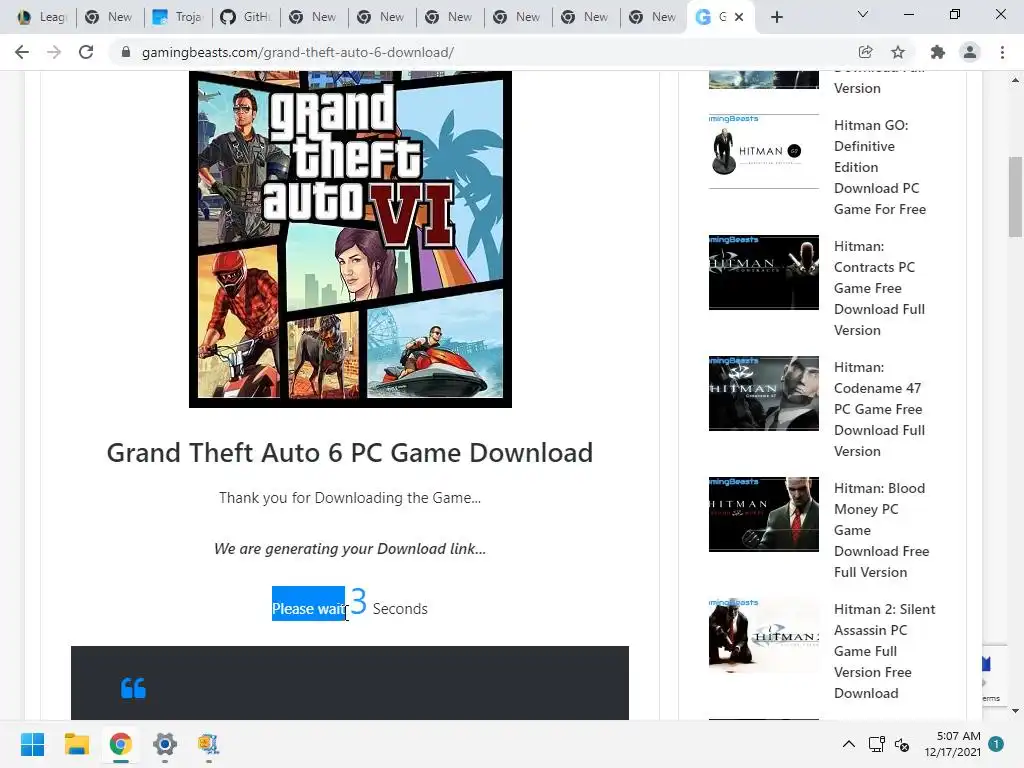Bookmark this page with the star
Viewport: 1024px width, 768px height.
[898, 52]
